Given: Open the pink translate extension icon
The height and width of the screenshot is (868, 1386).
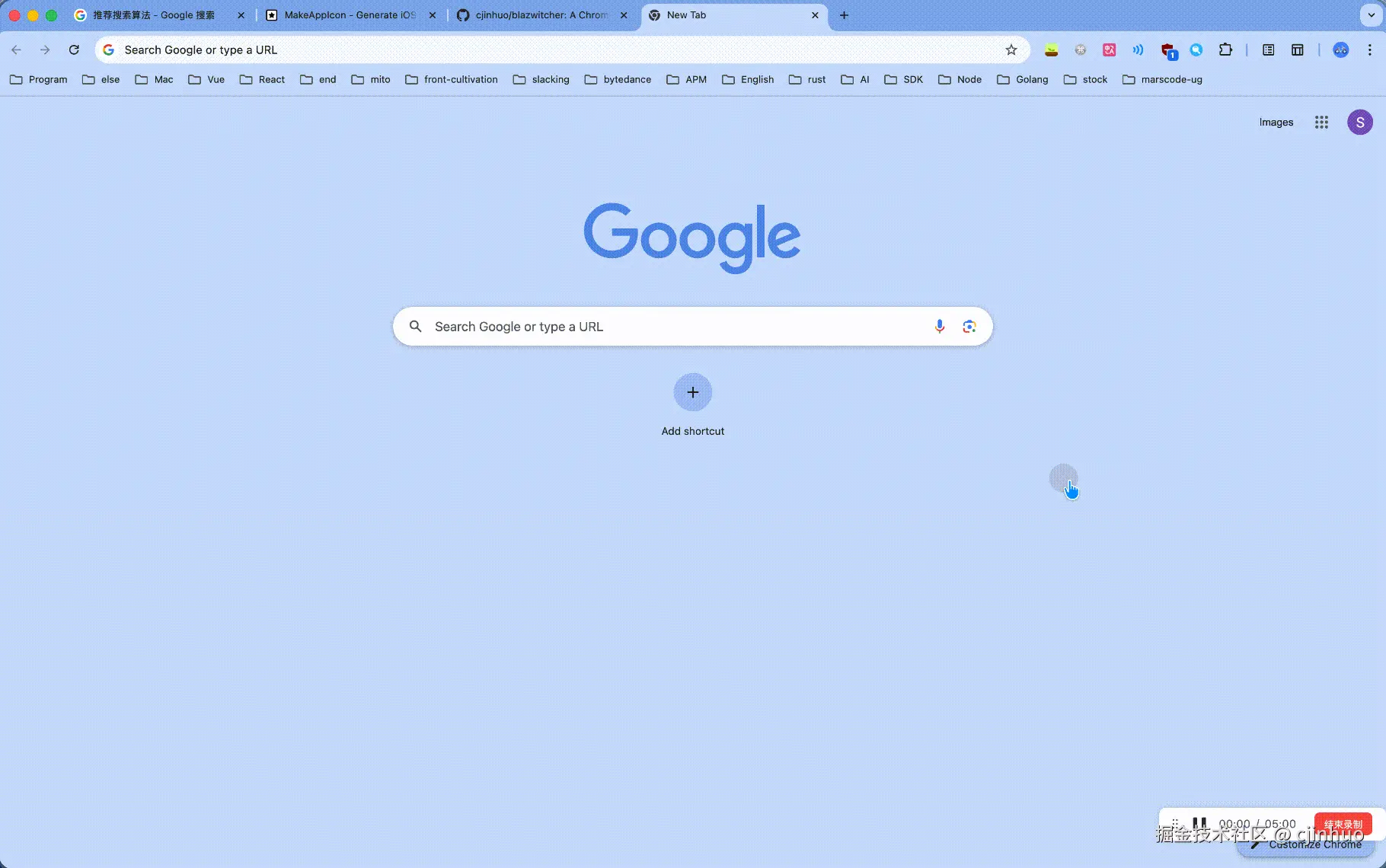Looking at the screenshot, I should 1110,50.
